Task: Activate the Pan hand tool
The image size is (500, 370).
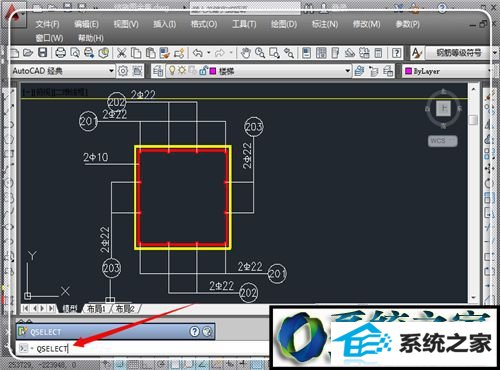Action: coord(246,53)
